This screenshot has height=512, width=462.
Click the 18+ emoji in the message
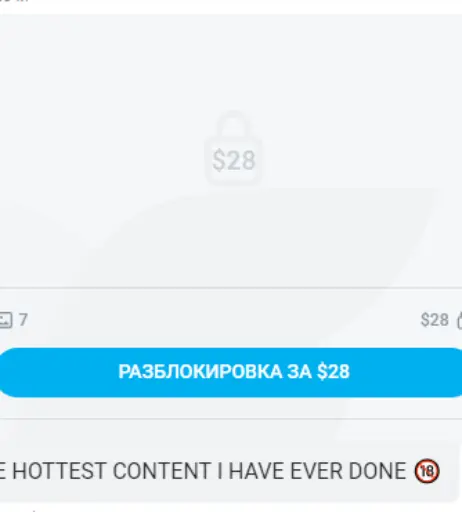click(x=427, y=471)
